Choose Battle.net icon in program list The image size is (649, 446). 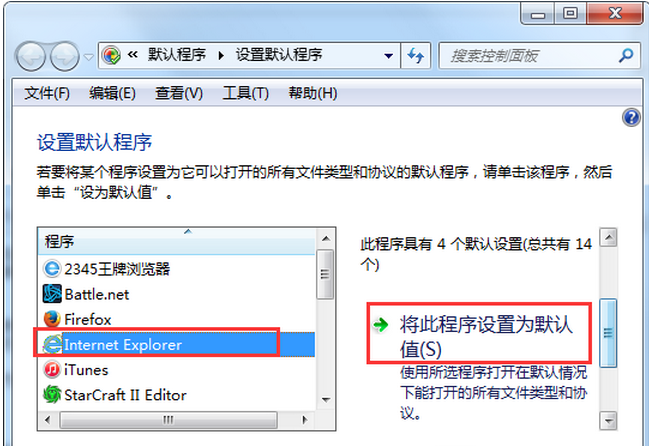coord(52,294)
